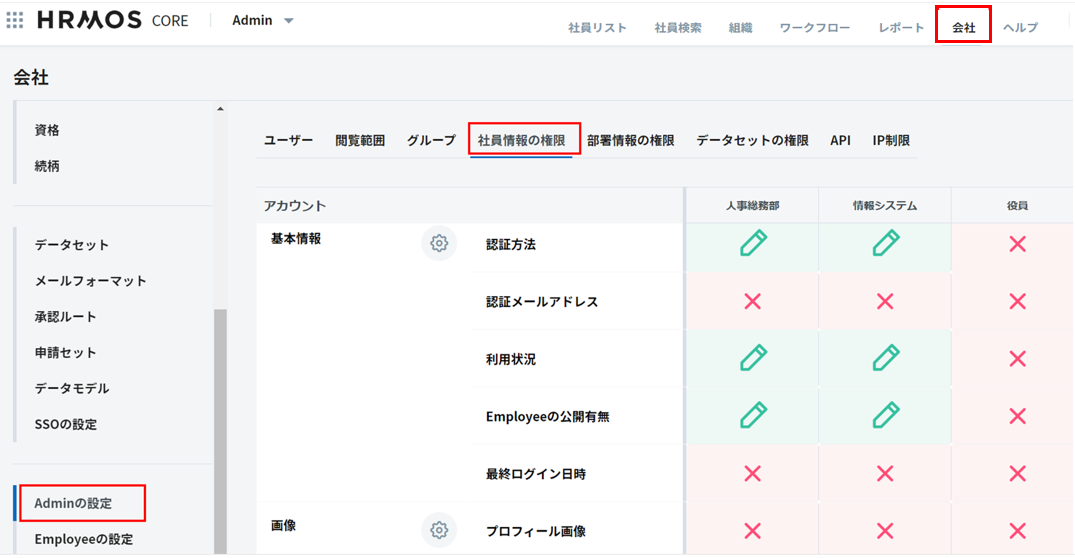This screenshot has width=1075, height=558.
Task: Click pencil icon for Employeeの公開有無 under 人事総務部
Action: (753, 415)
